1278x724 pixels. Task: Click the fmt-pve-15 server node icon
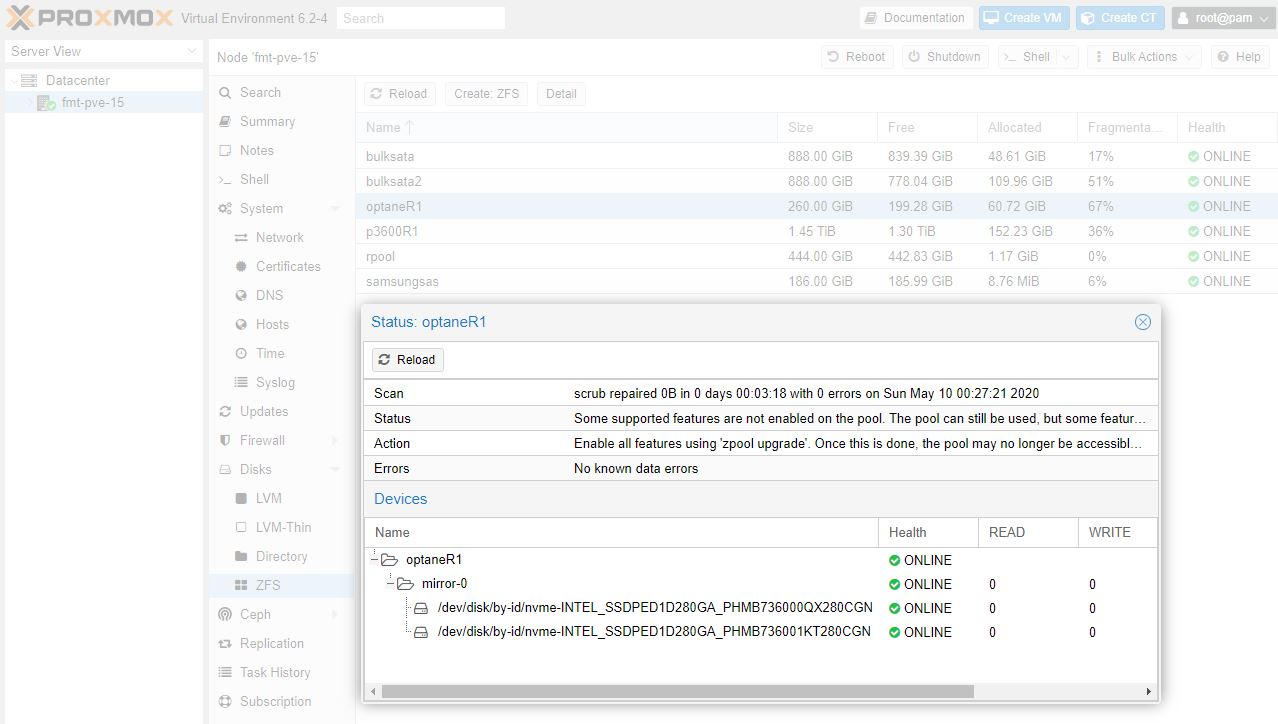coord(46,103)
